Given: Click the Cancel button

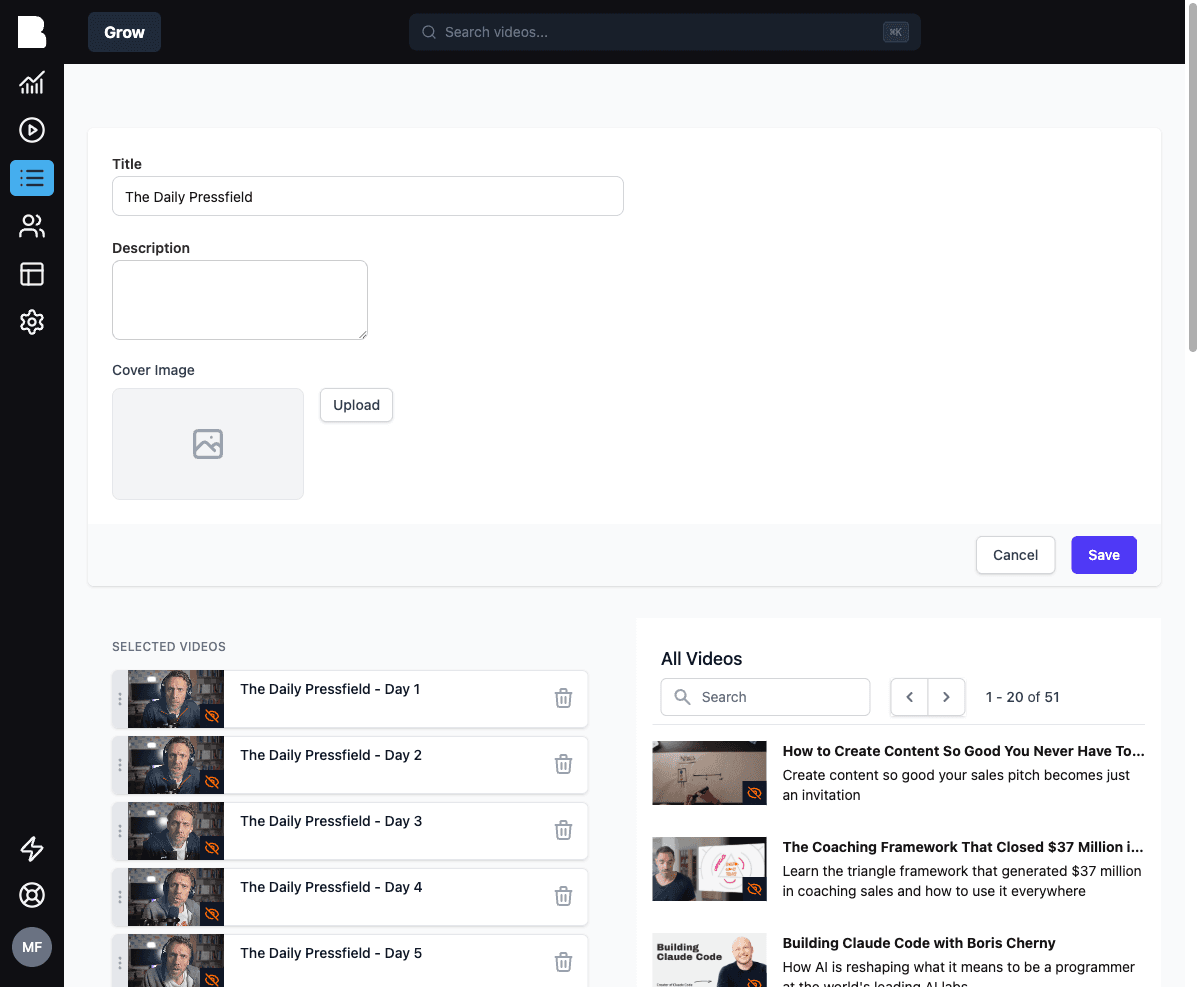Looking at the screenshot, I should (1015, 555).
